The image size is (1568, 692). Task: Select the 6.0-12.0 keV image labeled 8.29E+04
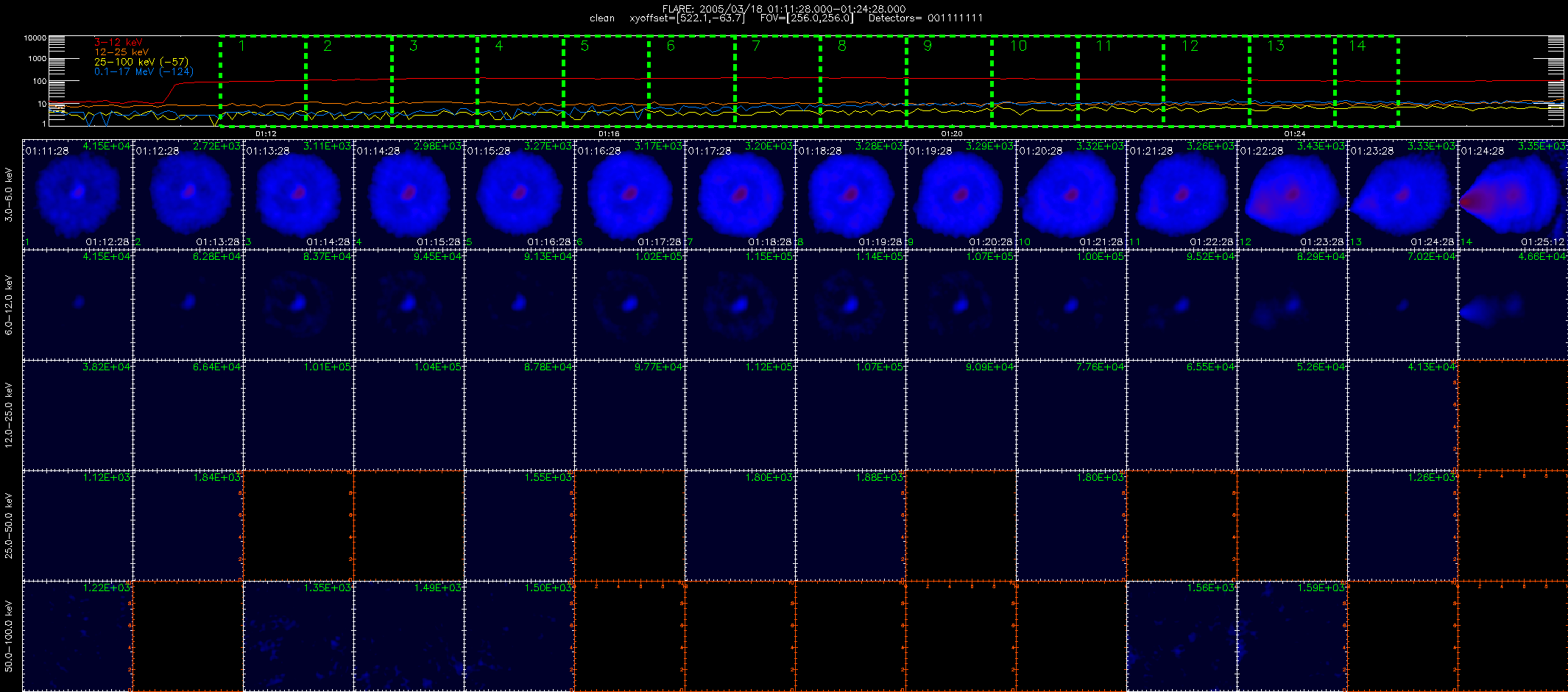coord(1292,304)
